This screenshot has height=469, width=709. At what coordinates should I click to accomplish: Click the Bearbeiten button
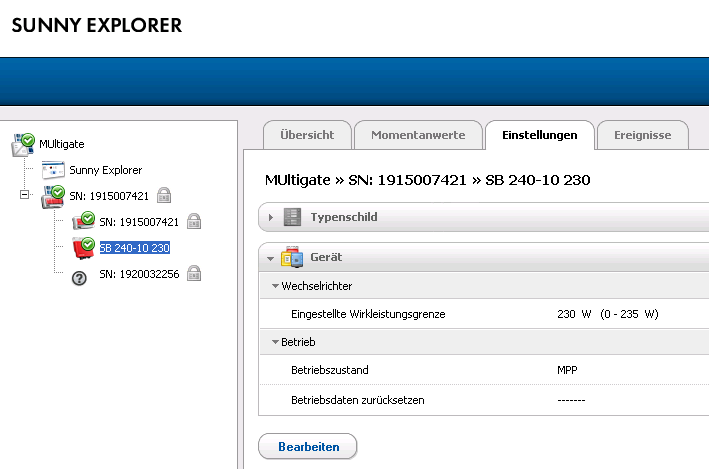click(307, 446)
